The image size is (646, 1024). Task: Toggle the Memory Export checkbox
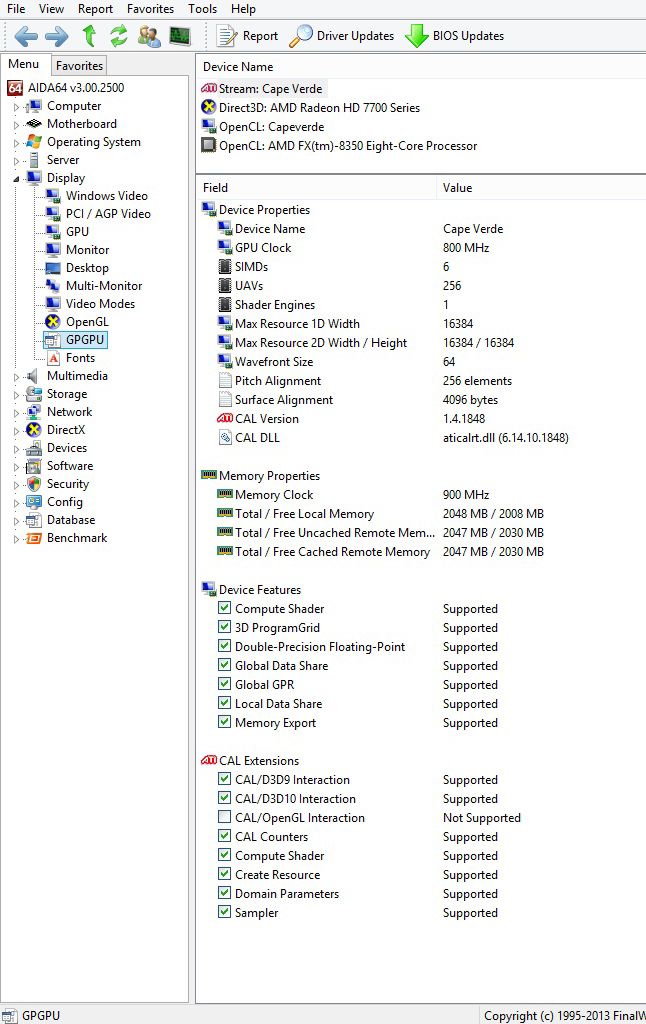tap(224, 722)
